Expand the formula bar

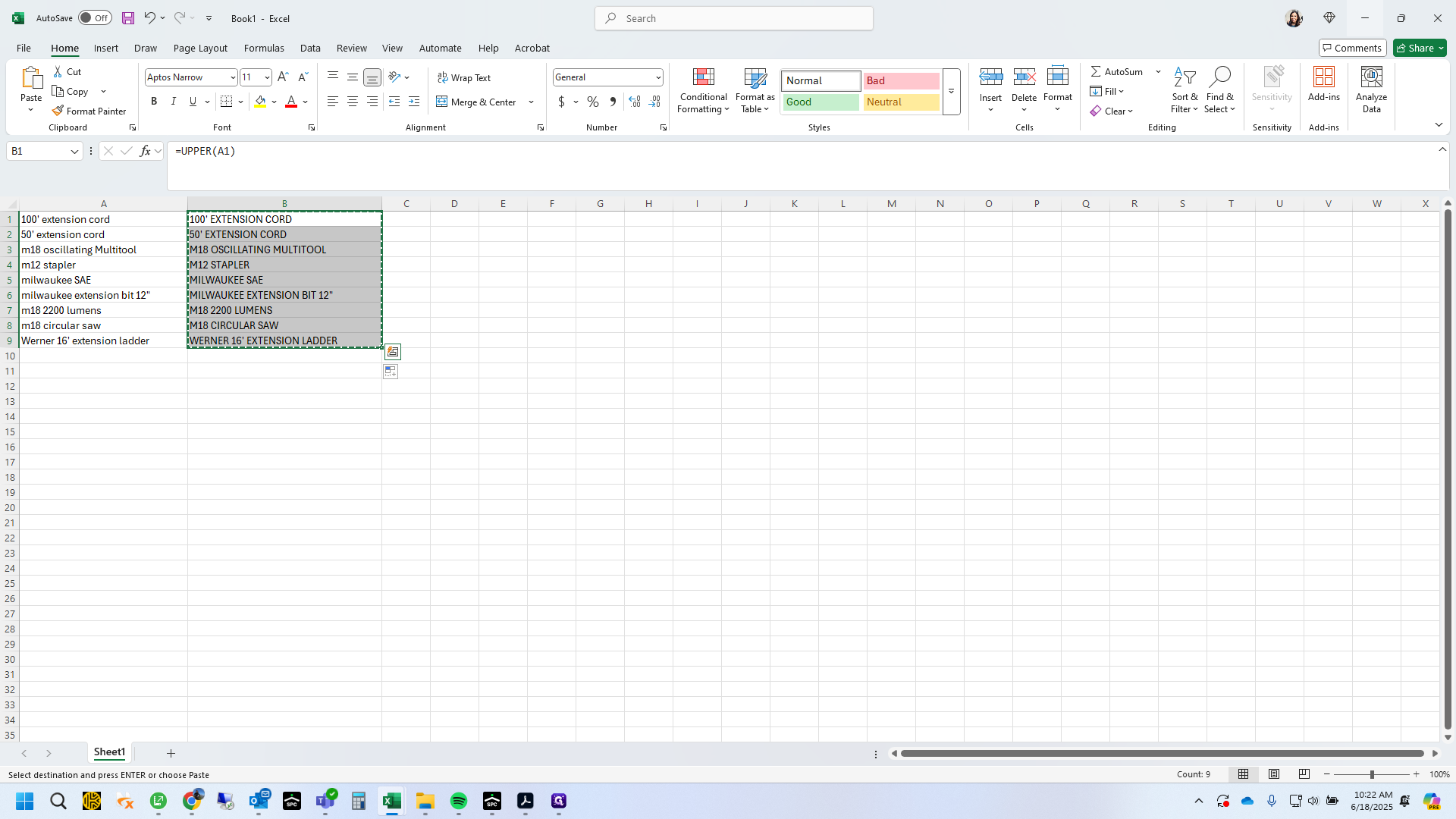tap(1442, 150)
